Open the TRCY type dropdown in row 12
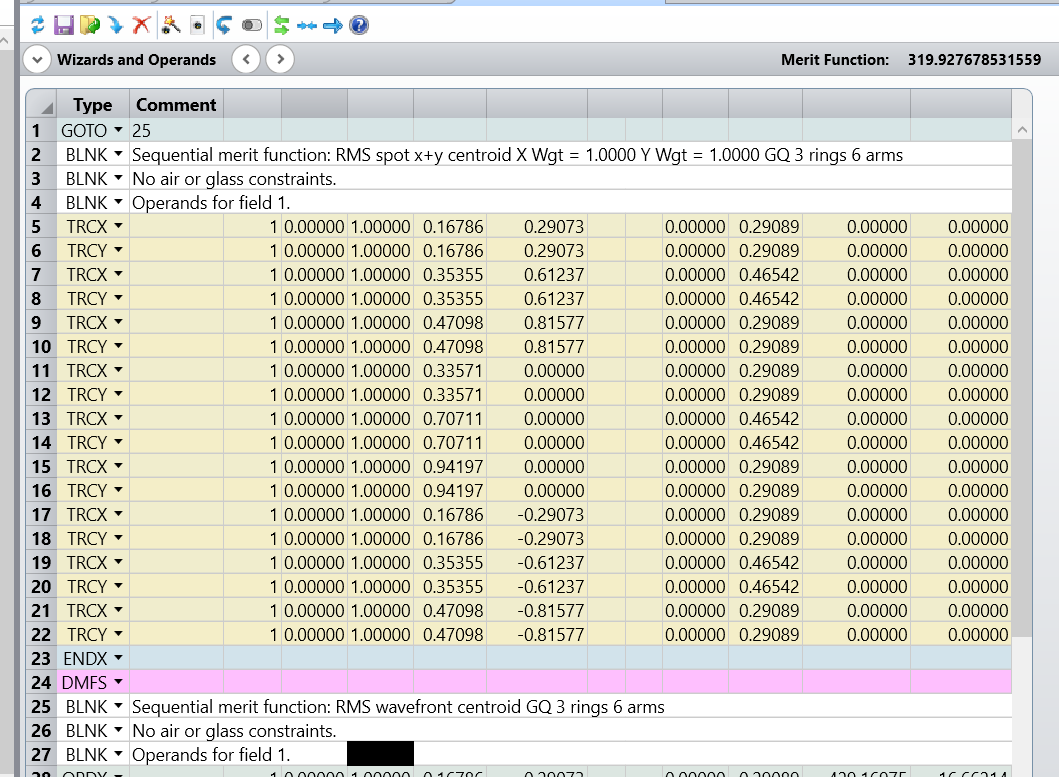Viewport: 1059px width, 777px height. [x=118, y=394]
